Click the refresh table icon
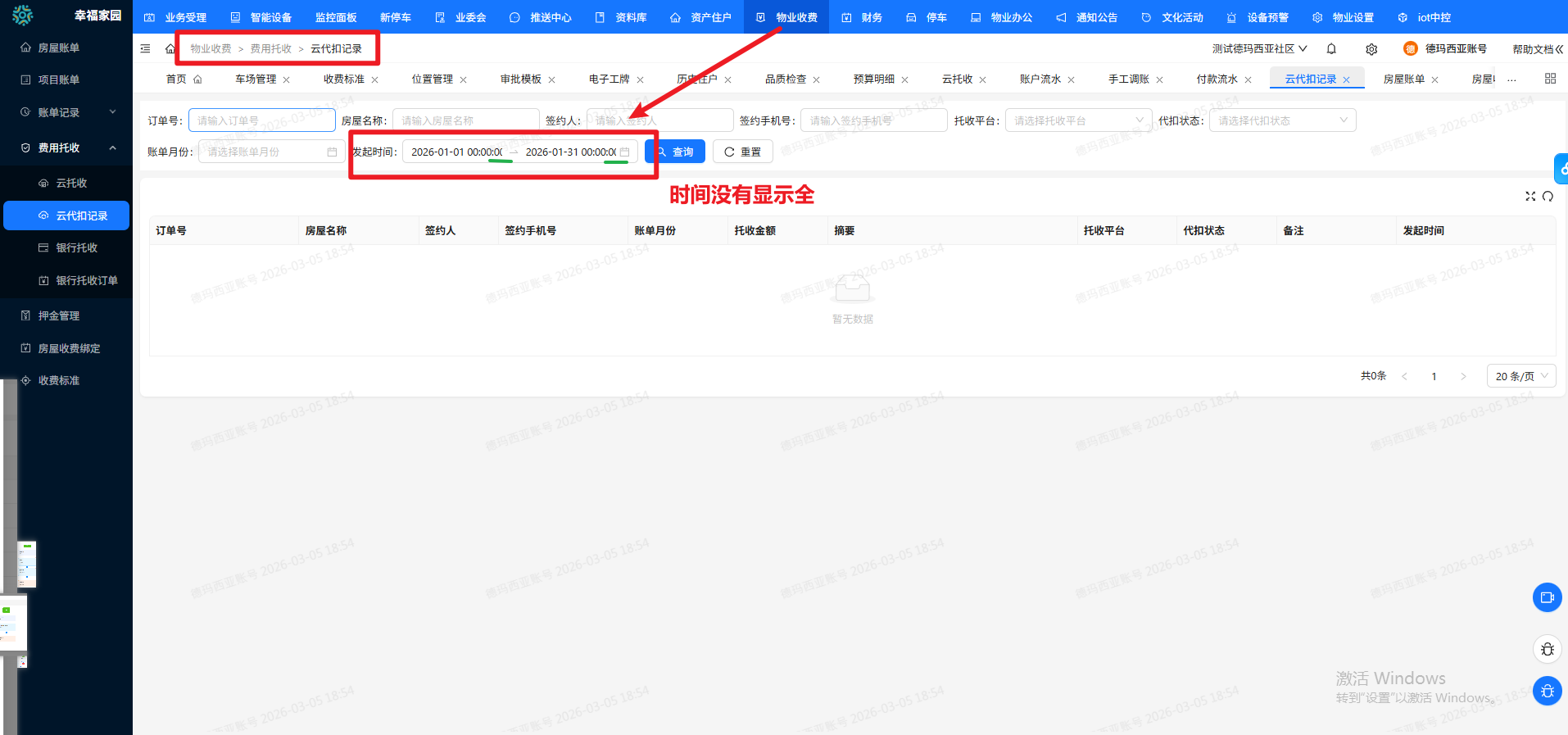 [1548, 196]
